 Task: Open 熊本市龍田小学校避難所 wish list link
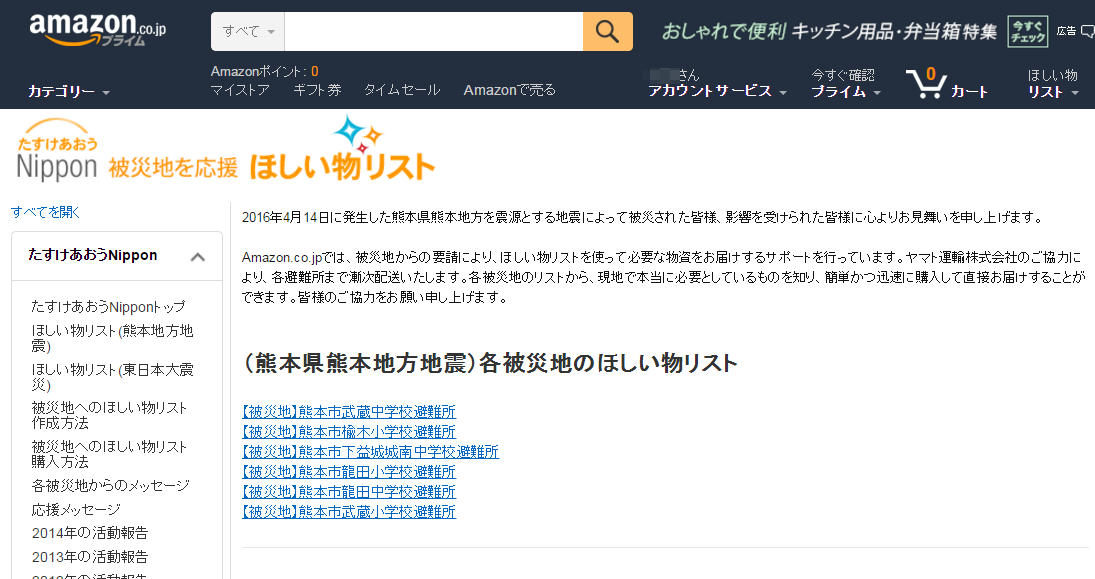pyautogui.click(x=348, y=472)
